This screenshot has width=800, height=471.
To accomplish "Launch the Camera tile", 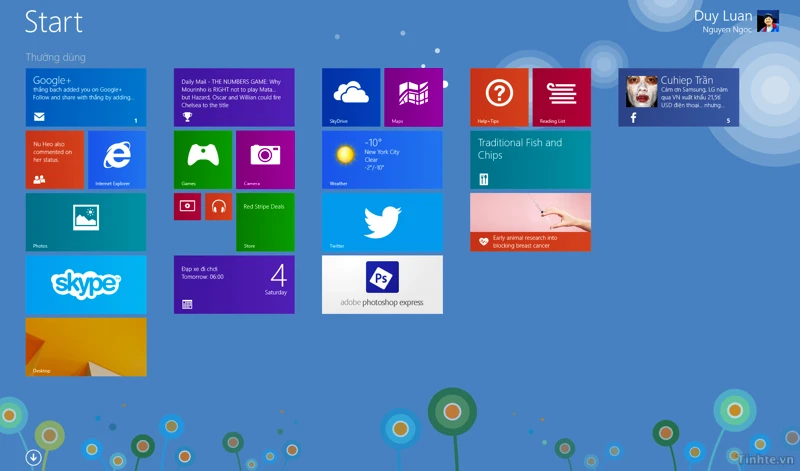I will pyautogui.click(x=265, y=160).
